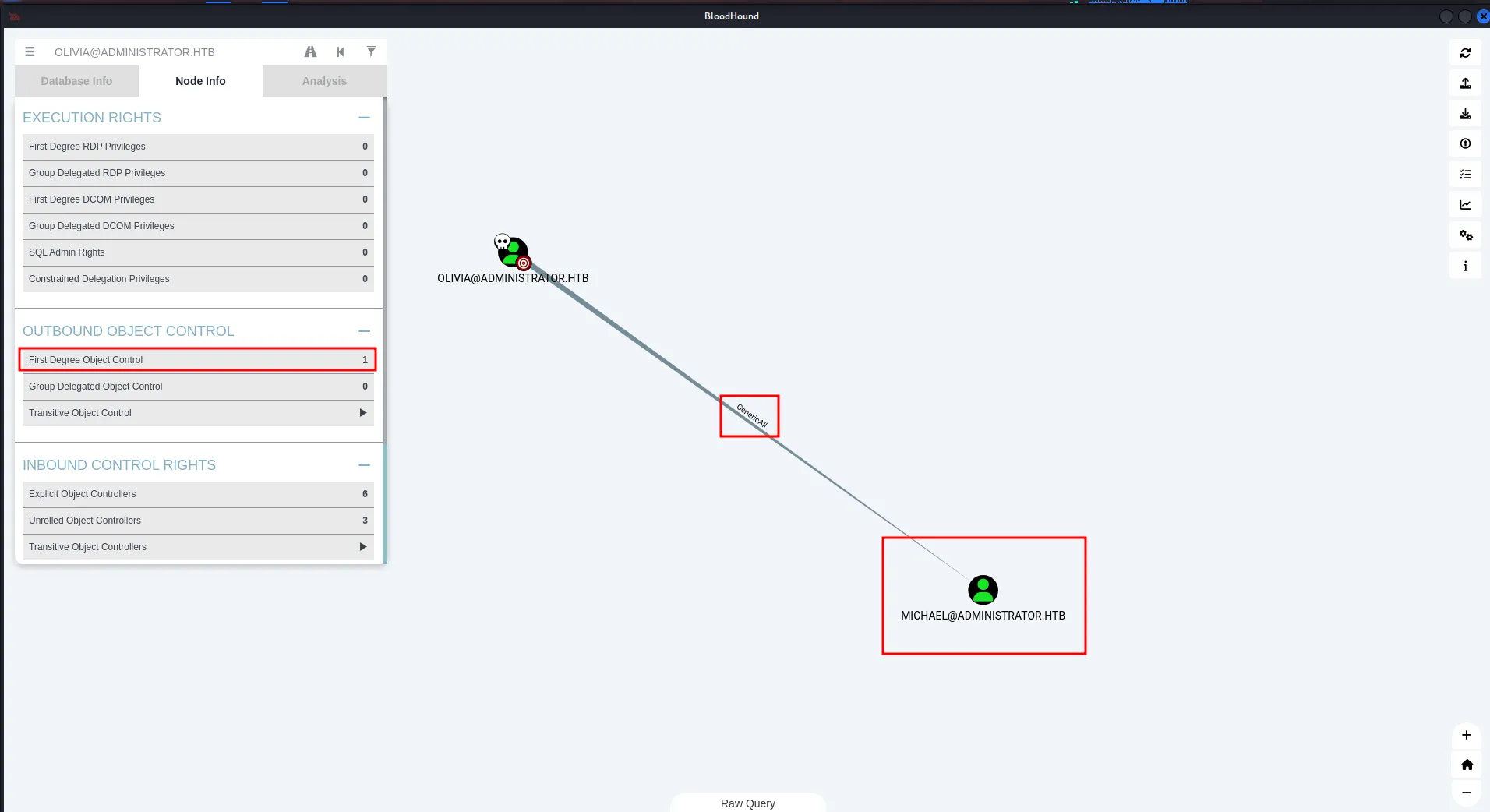
Task: Switch to the Node Info tab
Action: pyautogui.click(x=200, y=81)
